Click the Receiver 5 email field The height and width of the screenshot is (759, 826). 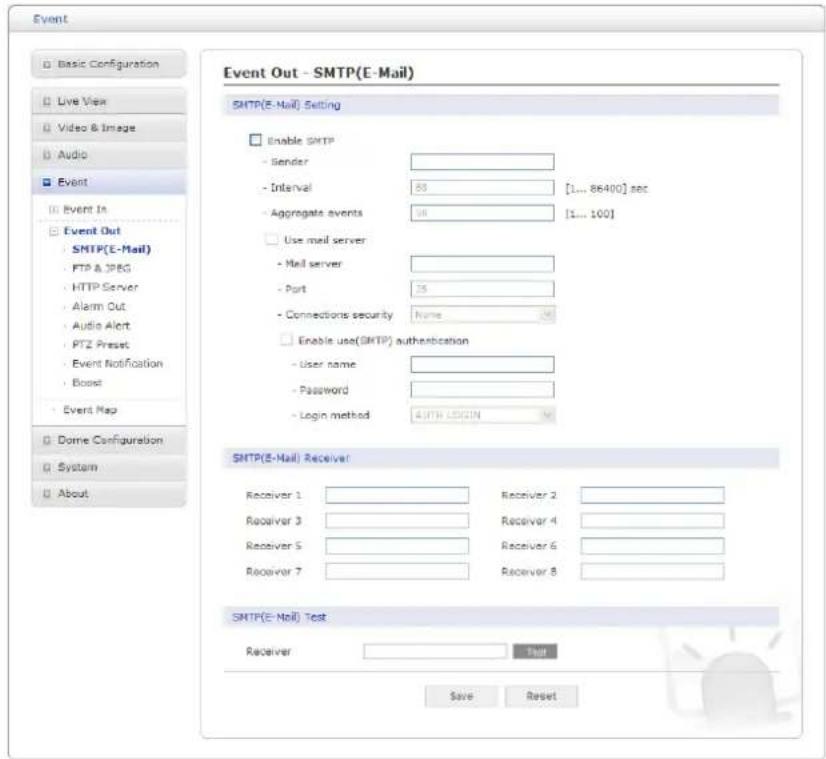click(397, 546)
